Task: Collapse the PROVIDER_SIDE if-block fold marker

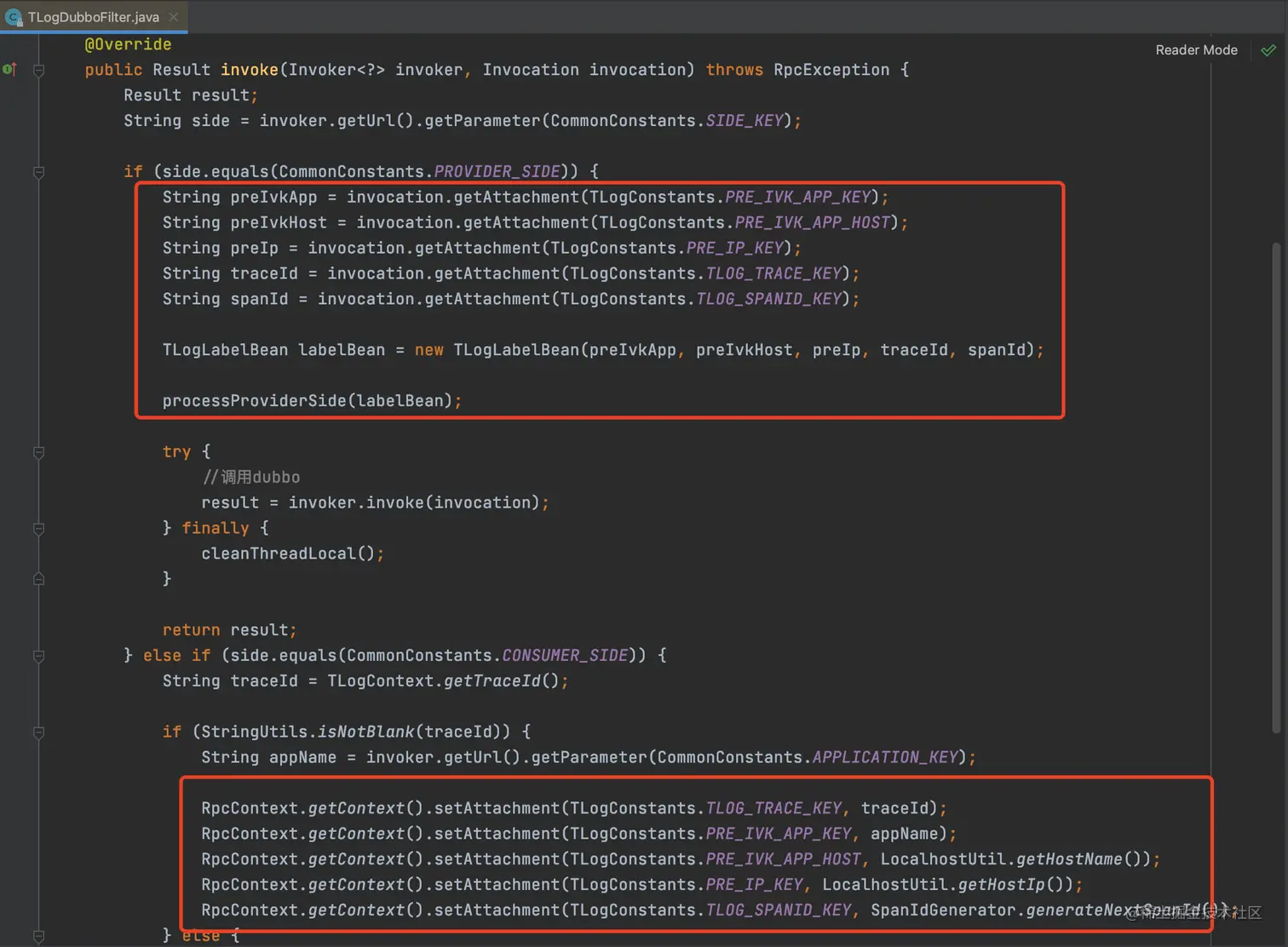Action: tap(38, 172)
